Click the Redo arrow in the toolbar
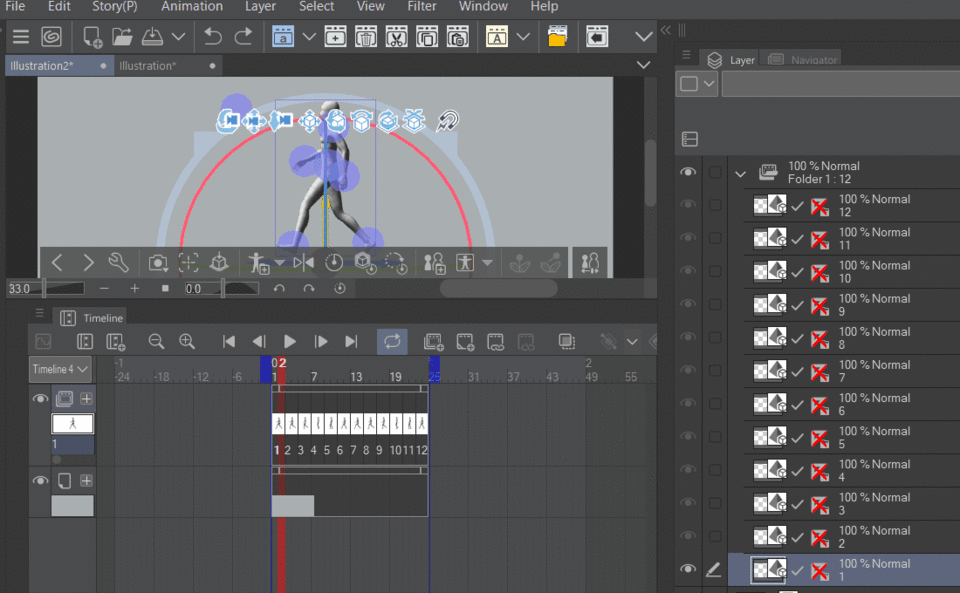Image resolution: width=960 pixels, height=593 pixels. pyautogui.click(x=243, y=37)
